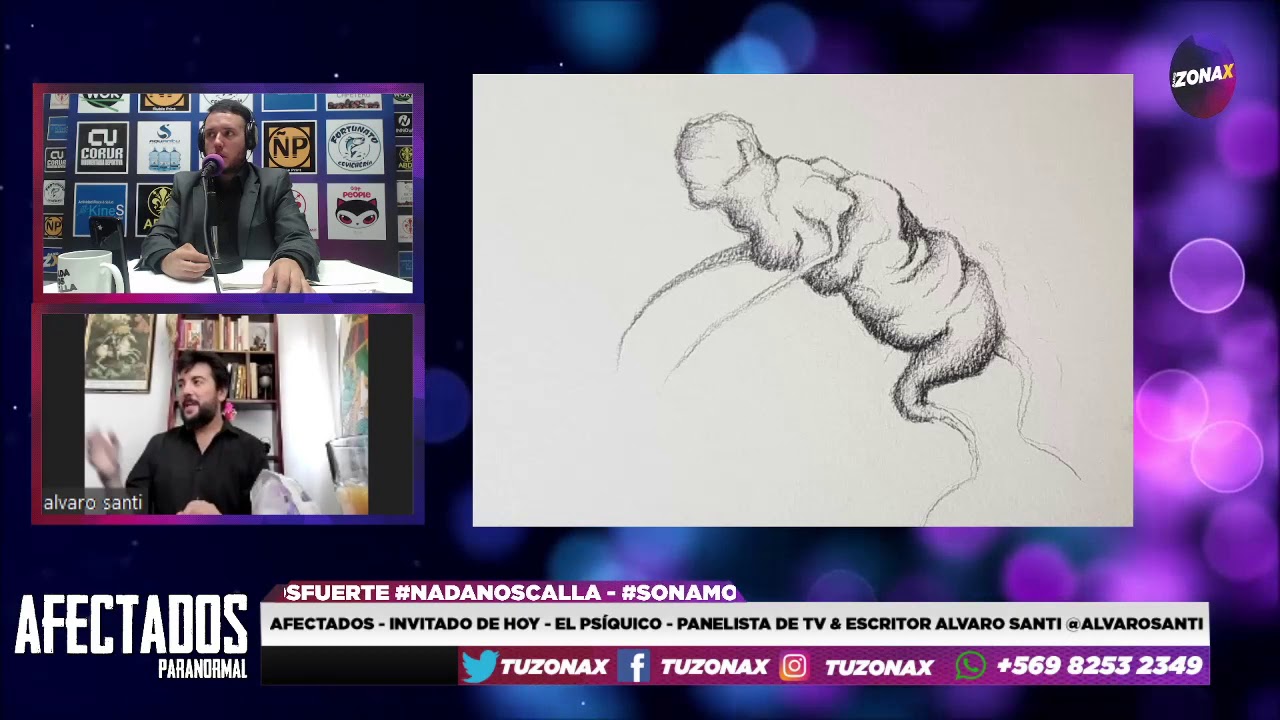Open the charcoal creature sketch image
This screenshot has height=720, width=1280.
point(803,300)
